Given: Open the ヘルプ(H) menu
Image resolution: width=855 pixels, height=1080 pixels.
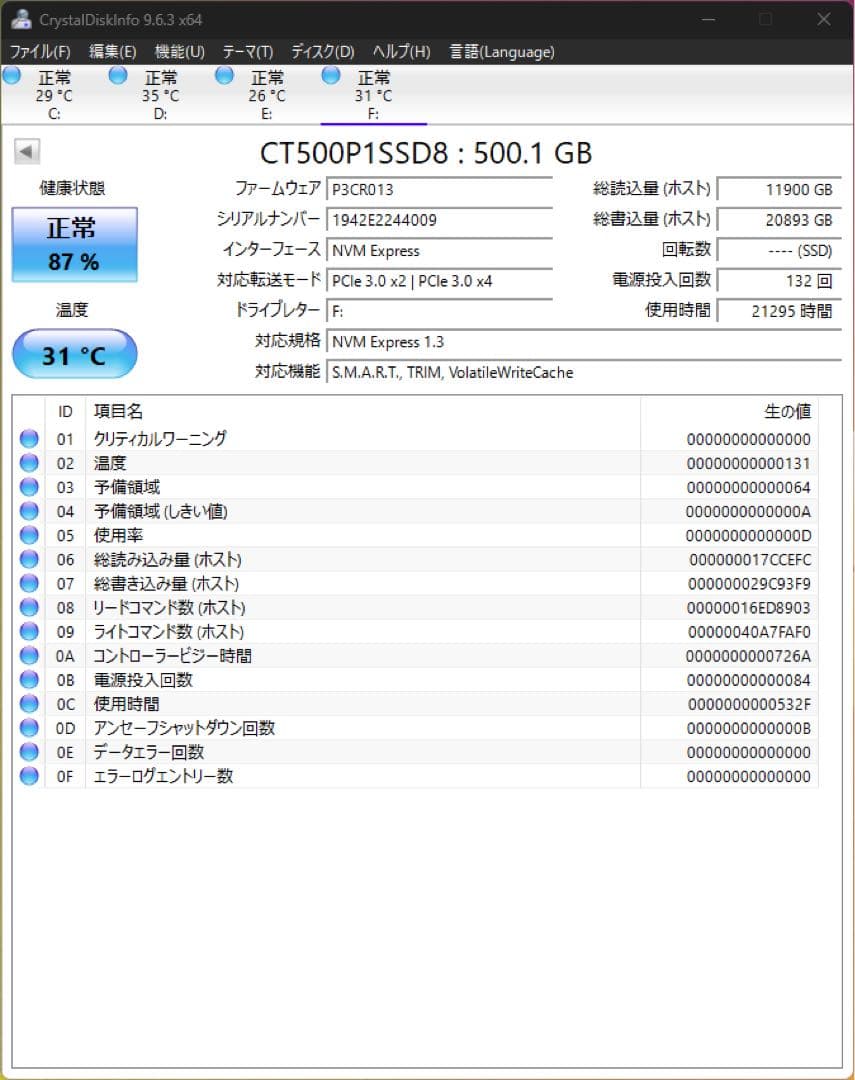Looking at the screenshot, I should point(402,52).
